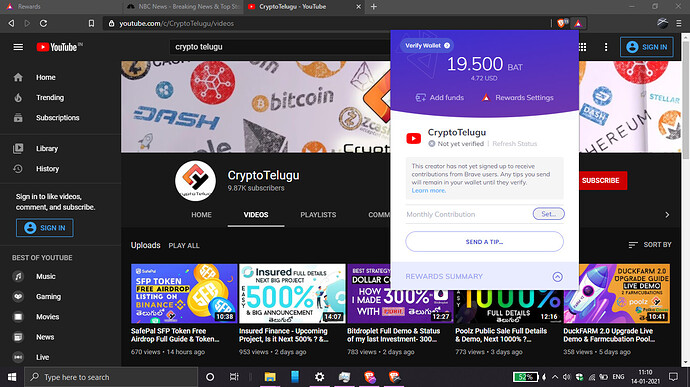
Task: Open the YouTube apps grid icon
Action: pyautogui.click(x=583, y=47)
